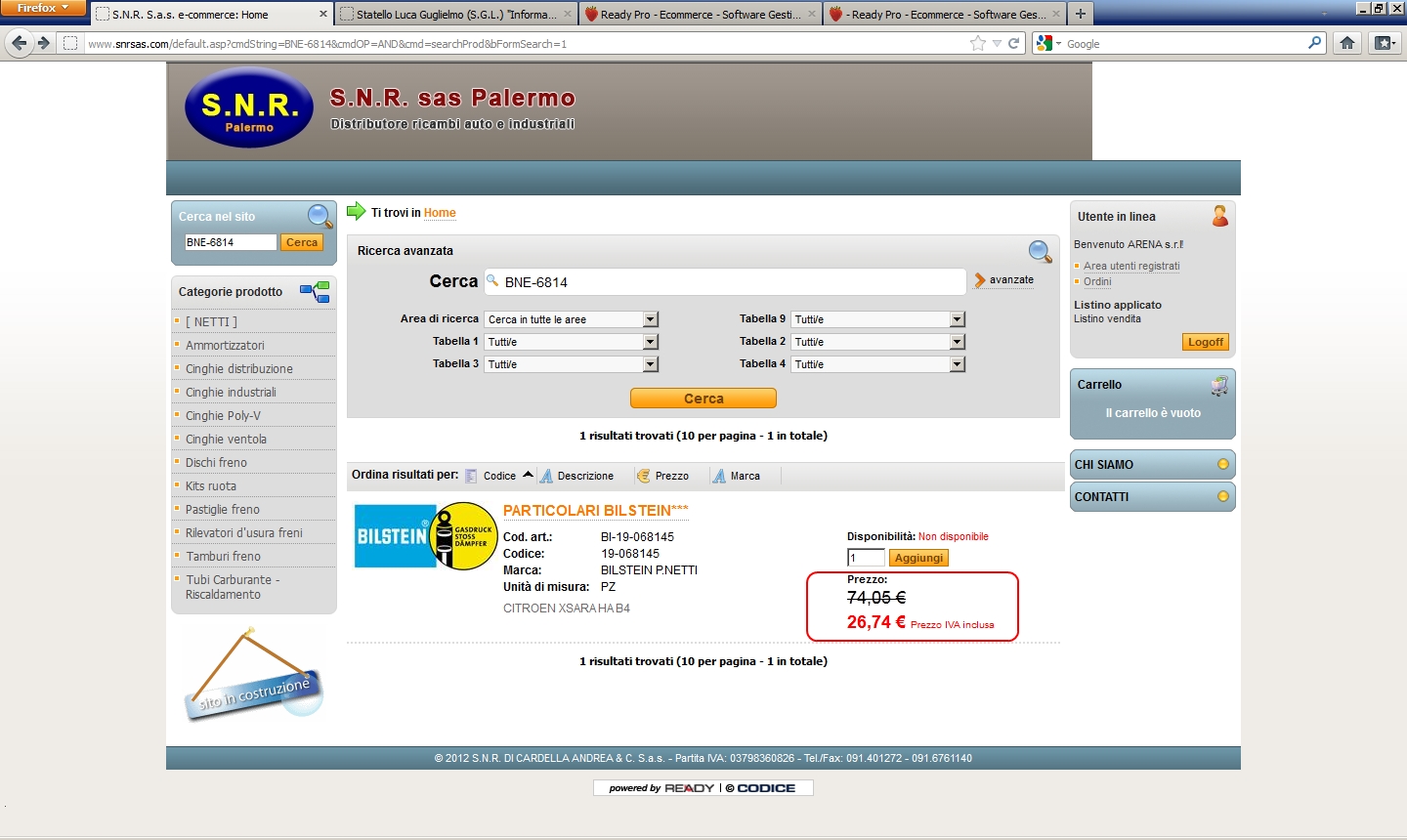Image resolution: width=1407 pixels, height=840 pixels.
Task: Expand the Tabella 1 dropdown
Action: tap(572, 342)
